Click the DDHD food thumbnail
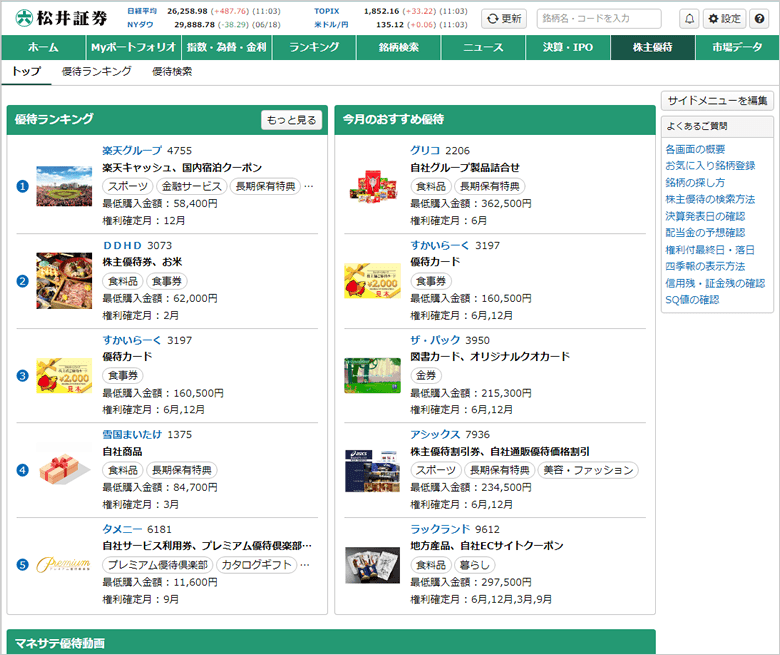The image size is (780, 655). coord(64,281)
